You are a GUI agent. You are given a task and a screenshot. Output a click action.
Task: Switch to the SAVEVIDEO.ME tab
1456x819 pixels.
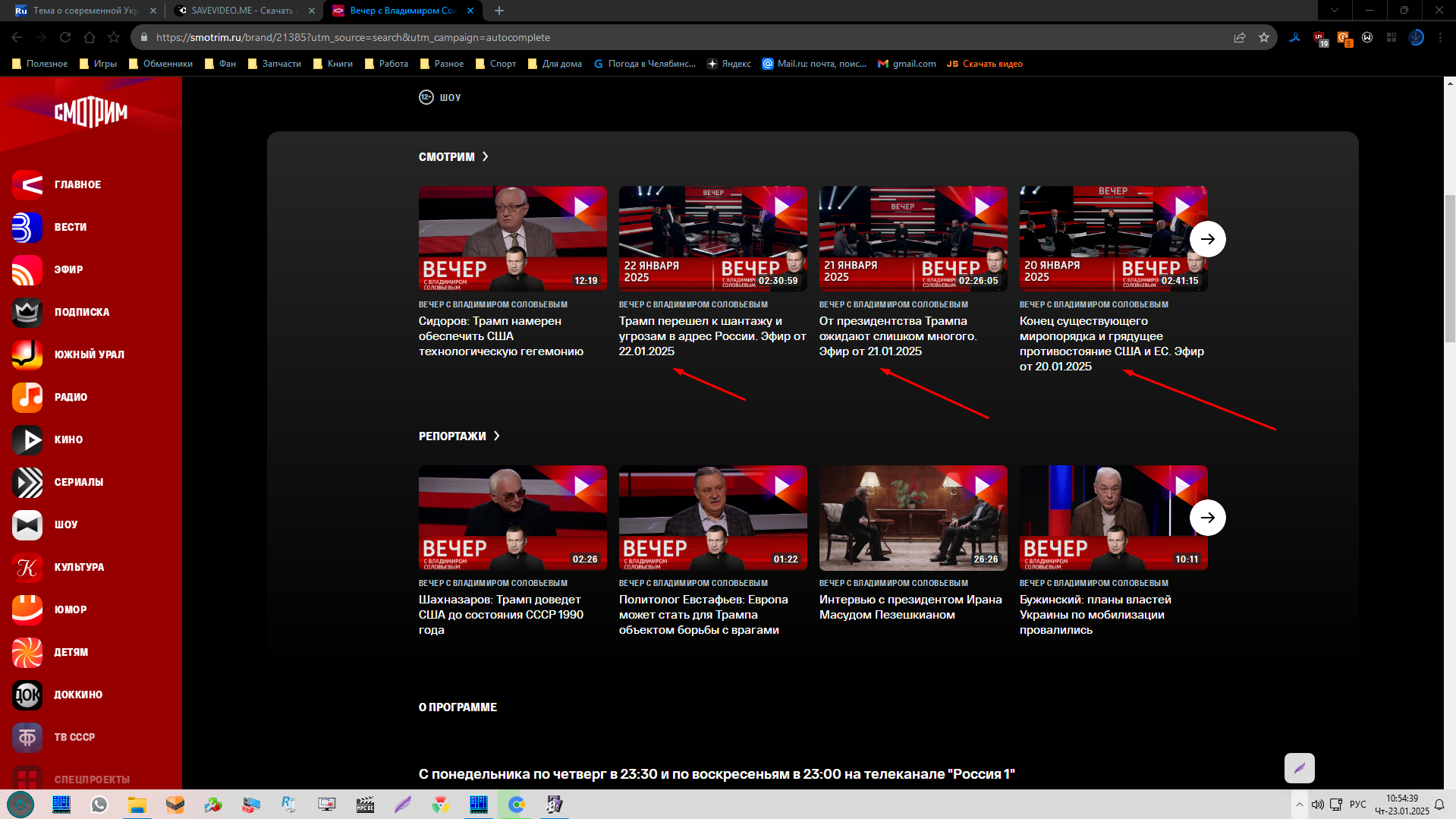243,11
